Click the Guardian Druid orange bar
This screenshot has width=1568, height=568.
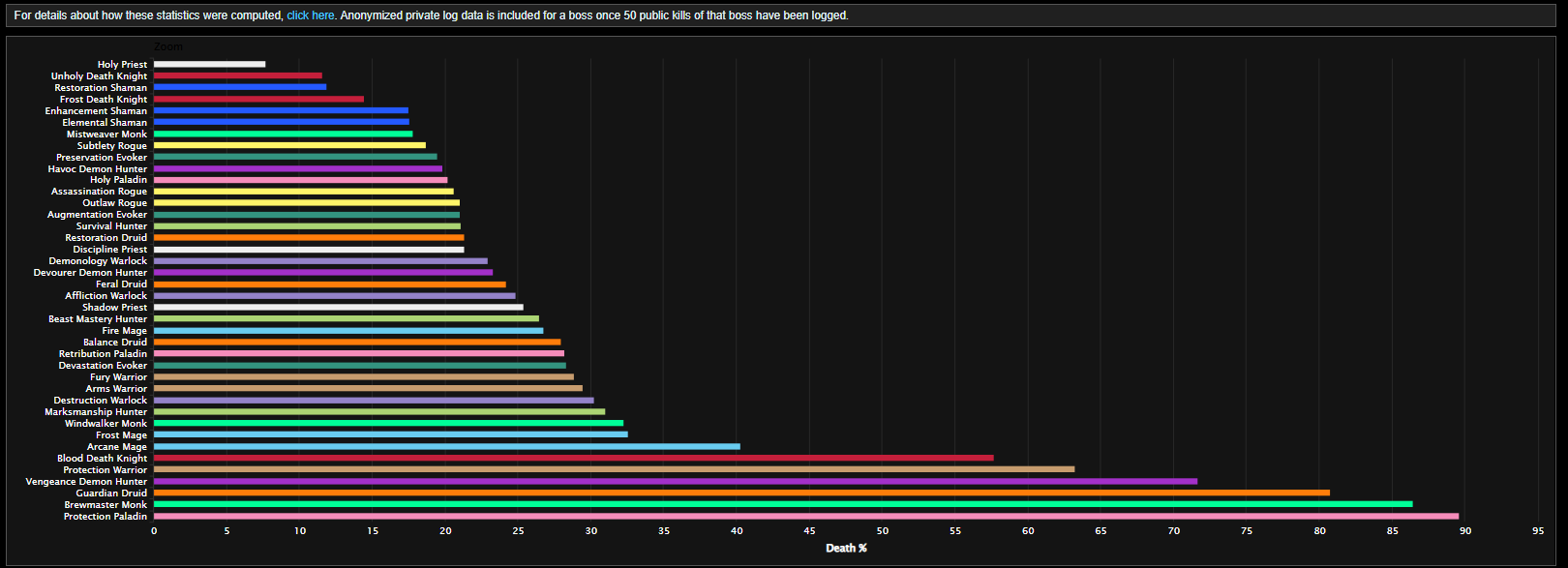[740, 493]
